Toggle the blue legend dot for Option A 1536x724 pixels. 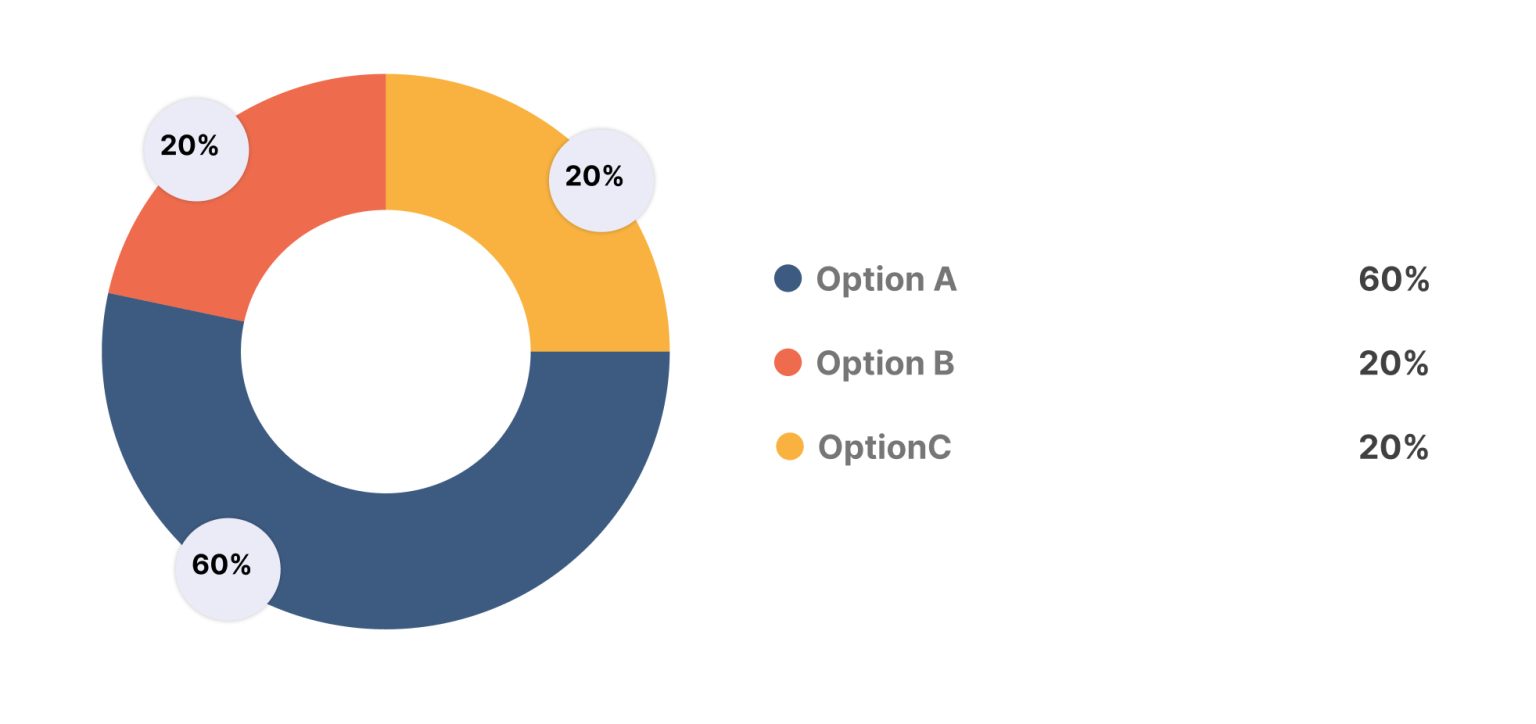(x=788, y=278)
